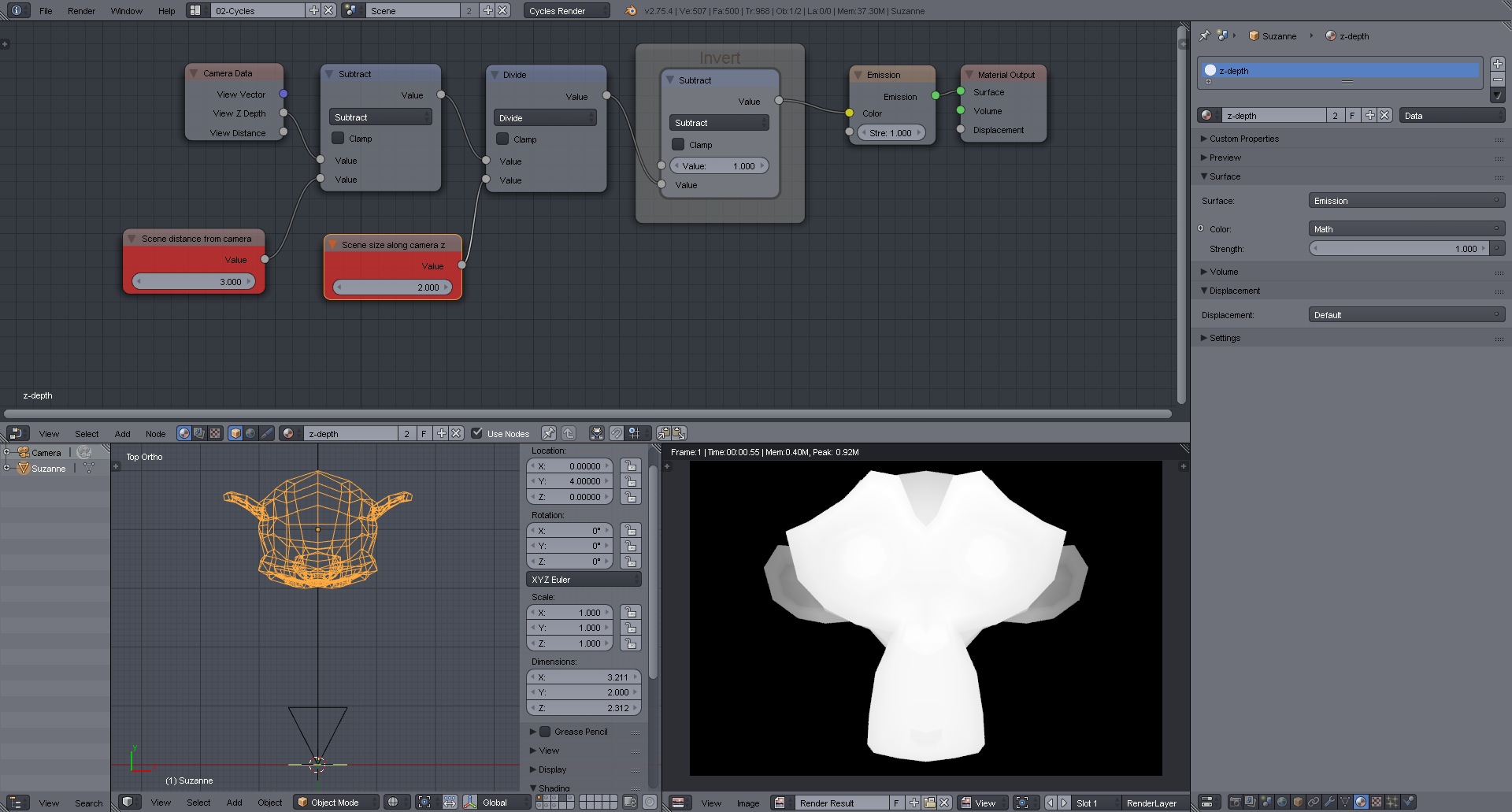
Task: Open Particles tab in properties editor
Action: click(1392, 802)
